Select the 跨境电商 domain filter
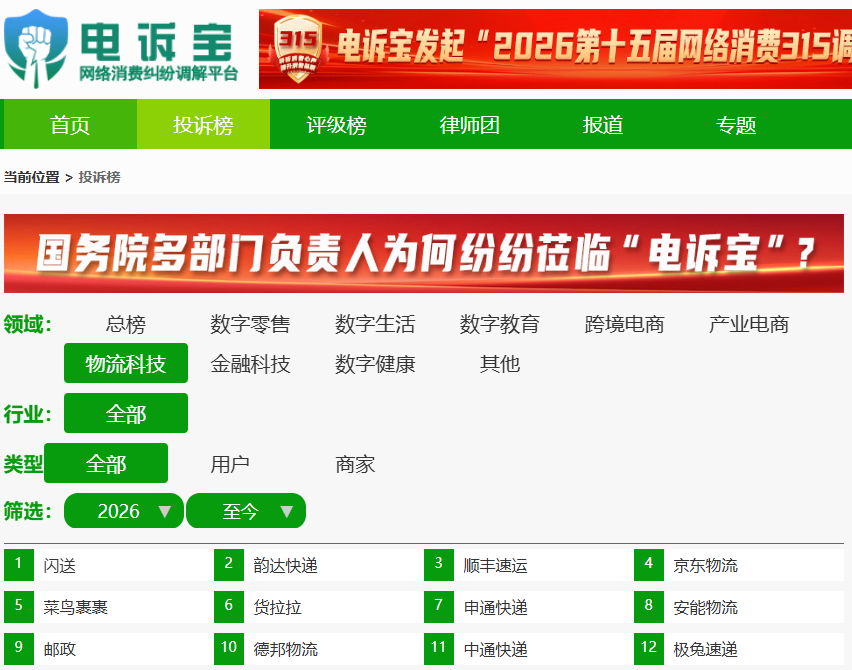 pos(624,324)
